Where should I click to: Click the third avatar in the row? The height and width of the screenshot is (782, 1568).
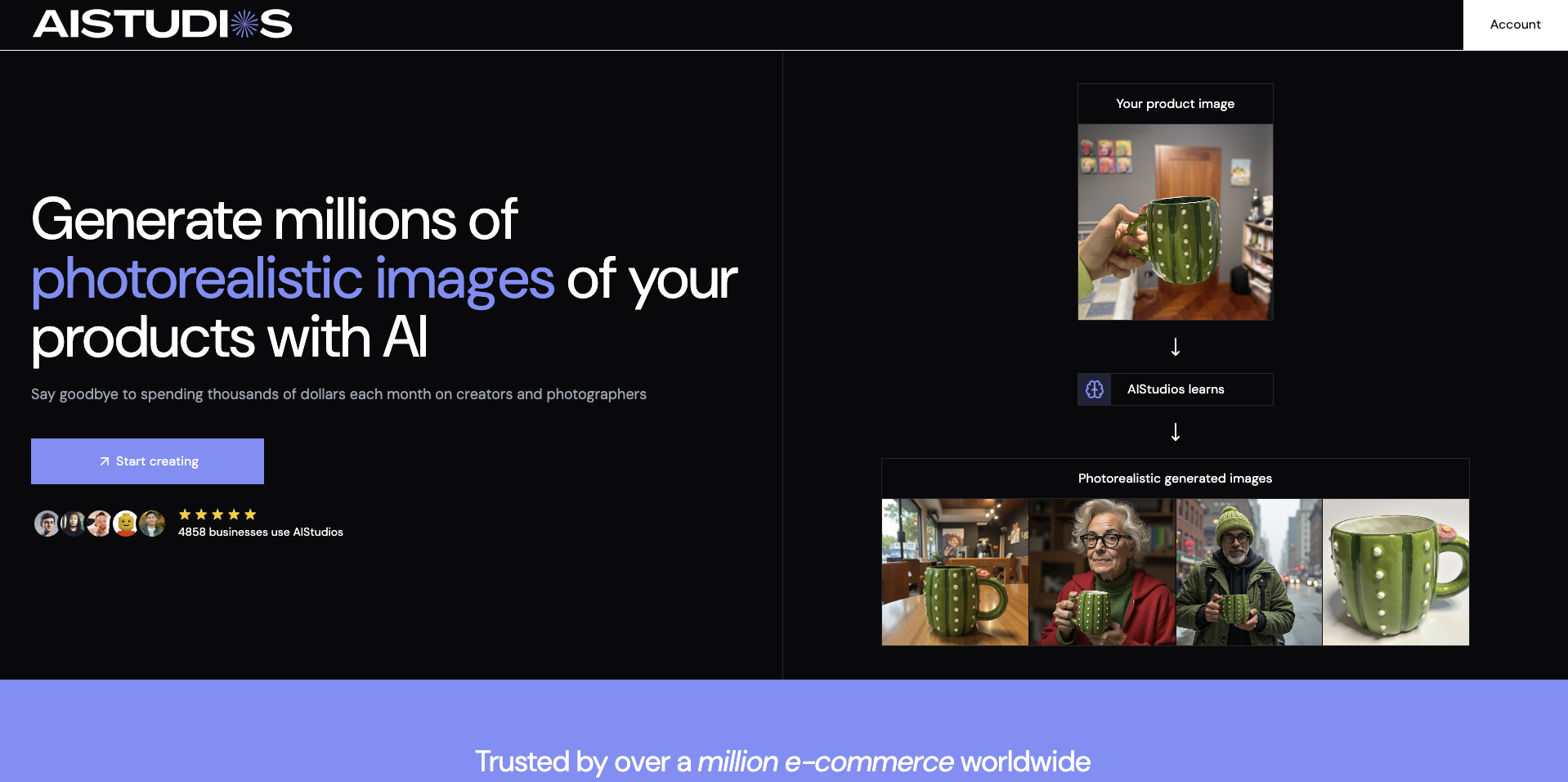(100, 524)
